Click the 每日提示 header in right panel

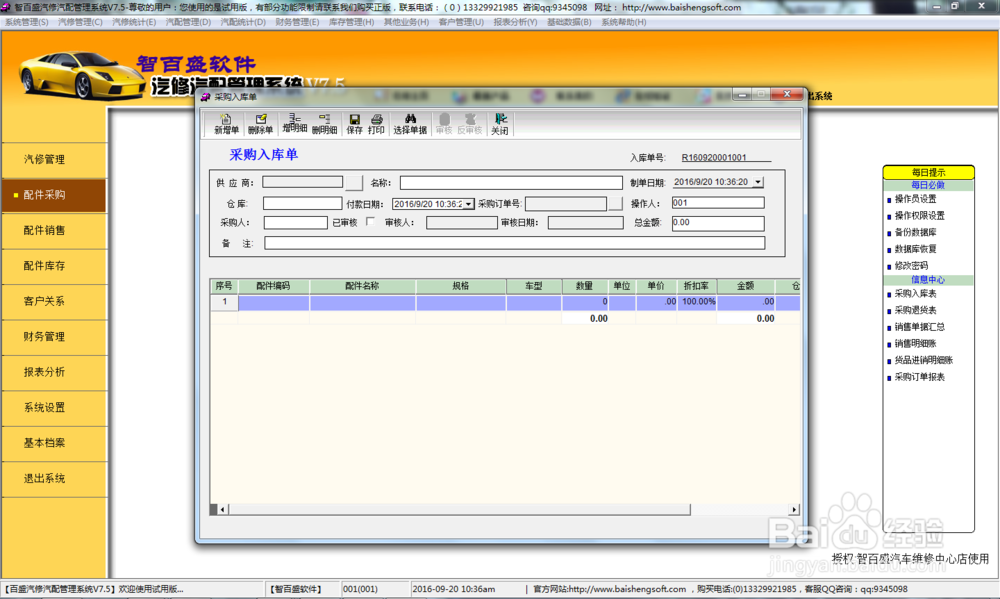pyautogui.click(x=929, y=172)
